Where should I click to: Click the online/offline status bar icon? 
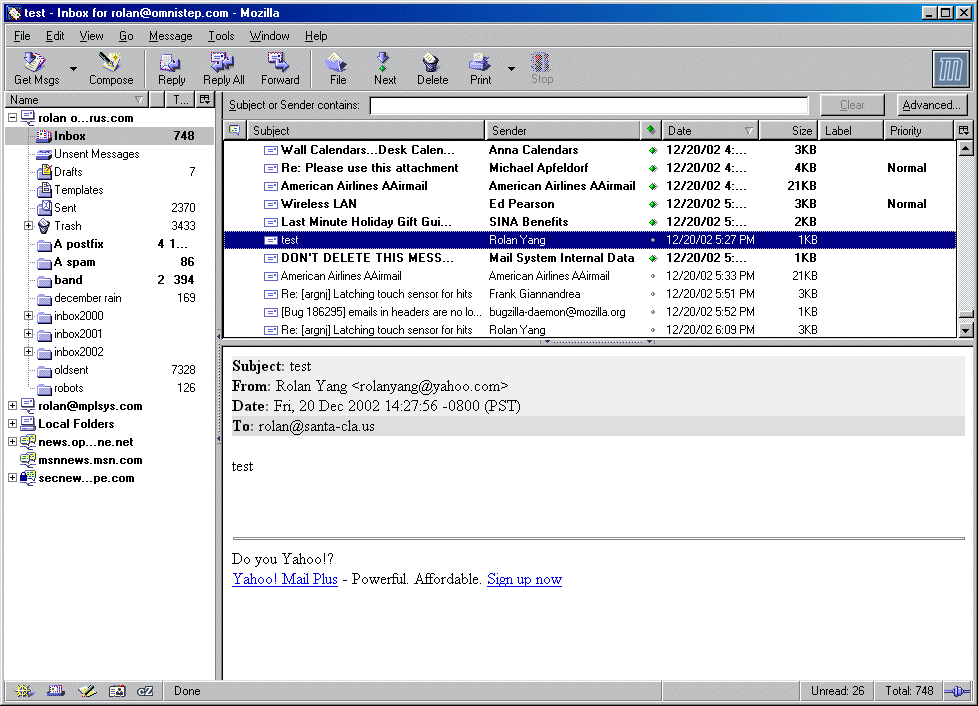[x=956, y=691]
